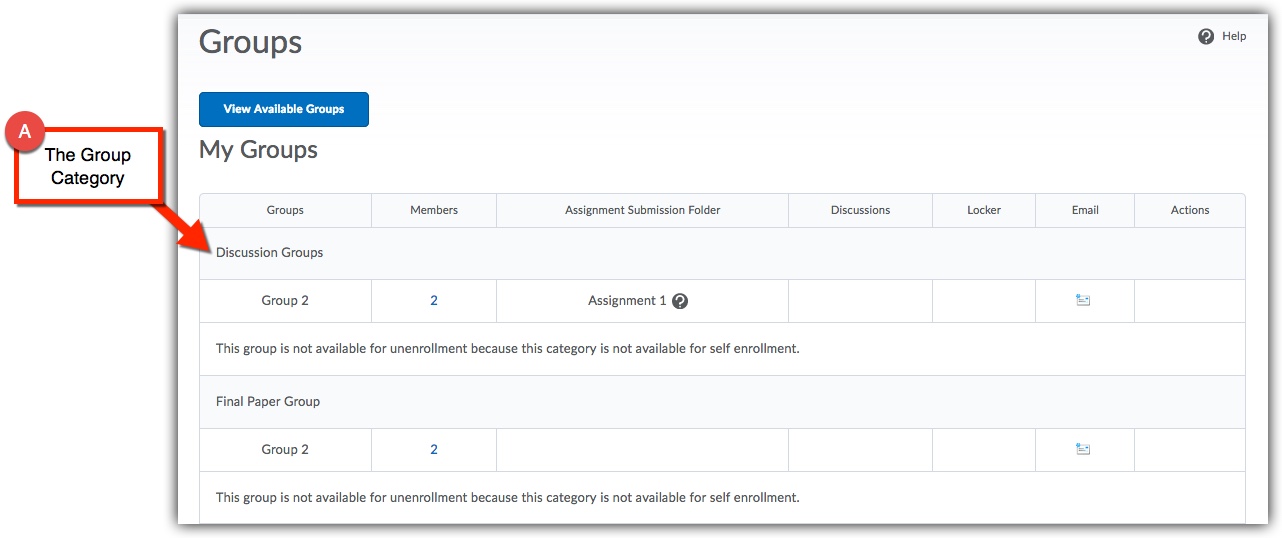Open members count link for Discussion Groups
Screen dimensions: 1282x538
(434, 301)
